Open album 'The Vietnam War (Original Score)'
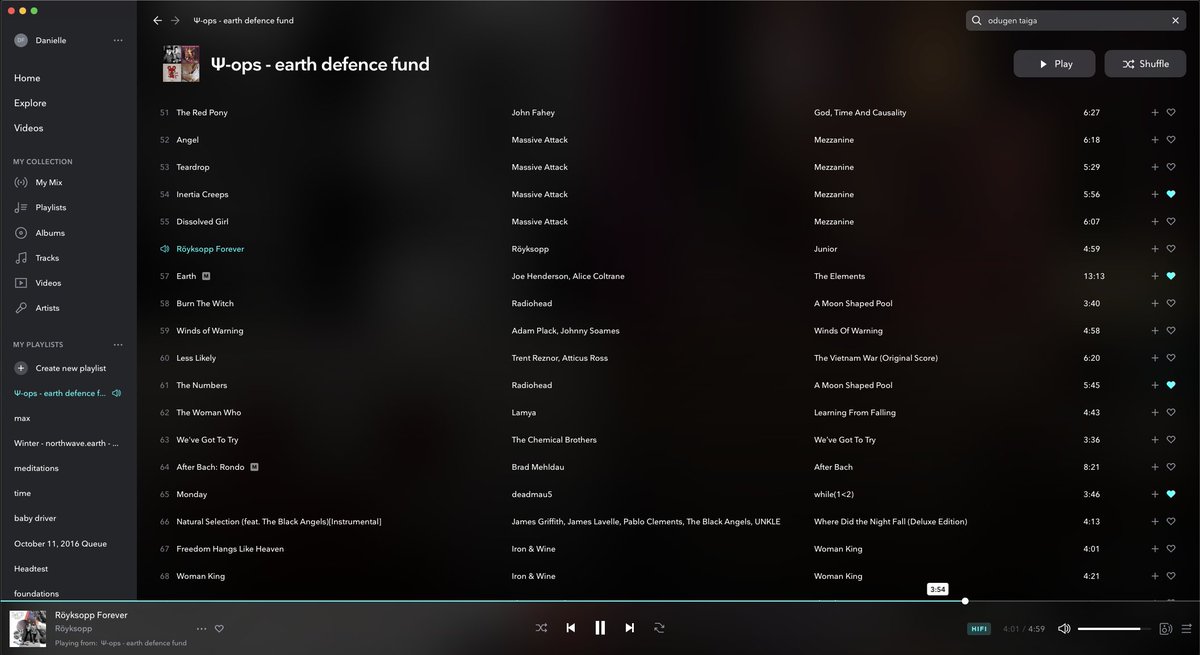Image resolution: width=1200 pixels, height=655 pixels. (876, 358)
